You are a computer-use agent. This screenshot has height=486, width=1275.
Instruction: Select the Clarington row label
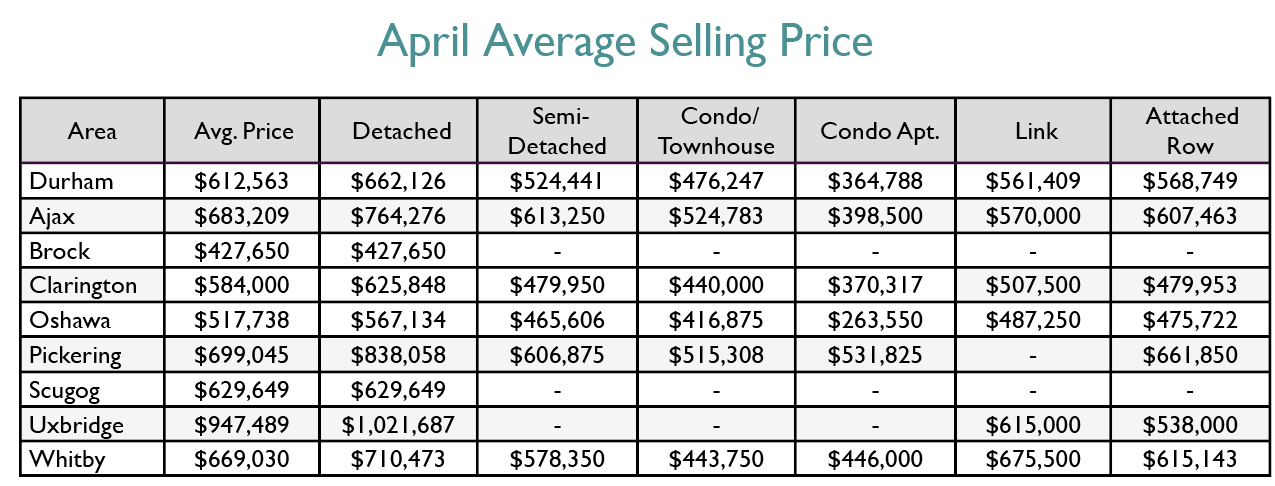point(83,285)
